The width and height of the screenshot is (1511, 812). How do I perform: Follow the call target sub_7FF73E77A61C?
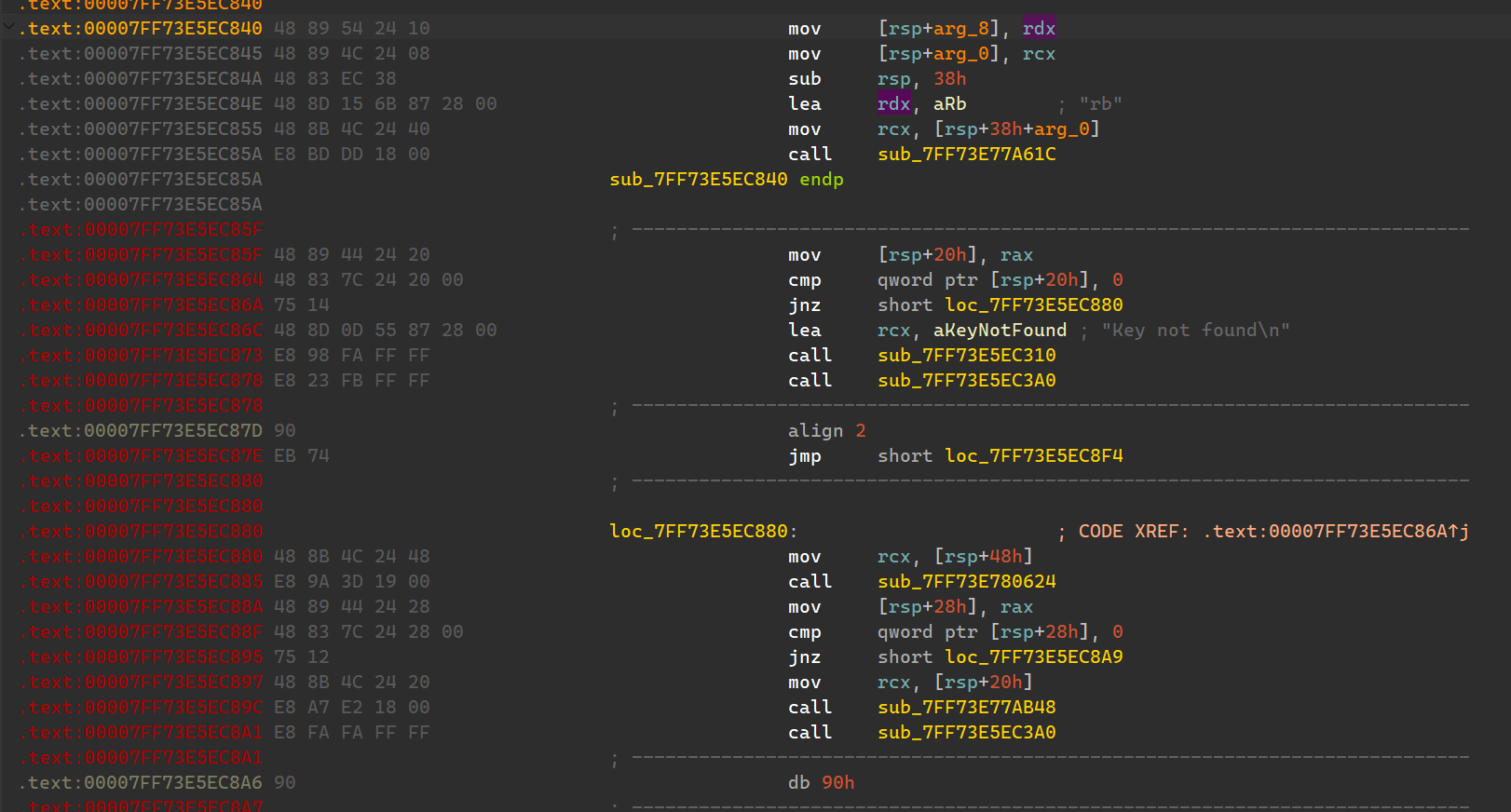[966, 155]
